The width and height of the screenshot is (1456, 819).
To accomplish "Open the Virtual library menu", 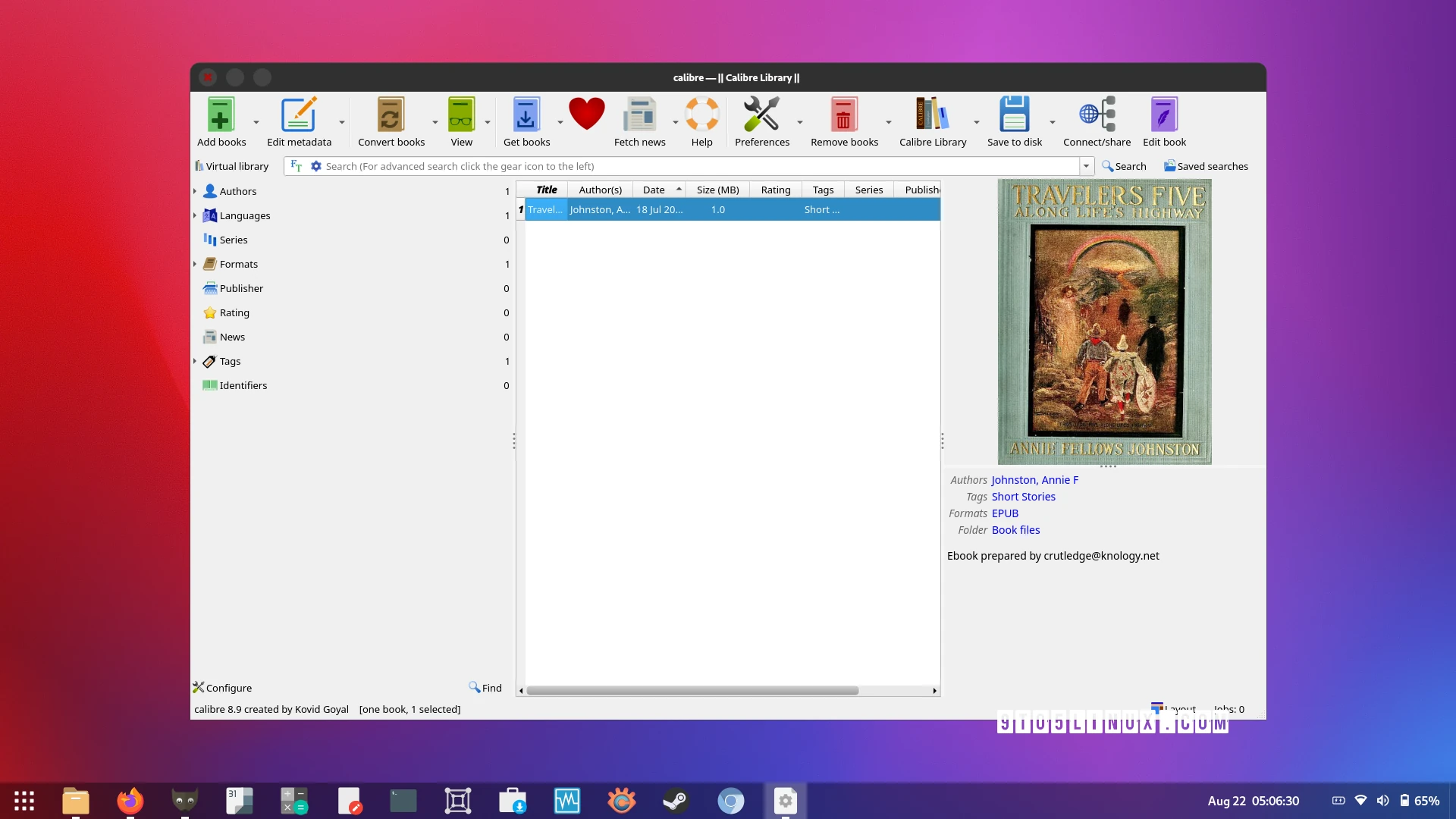I will 232,166.
